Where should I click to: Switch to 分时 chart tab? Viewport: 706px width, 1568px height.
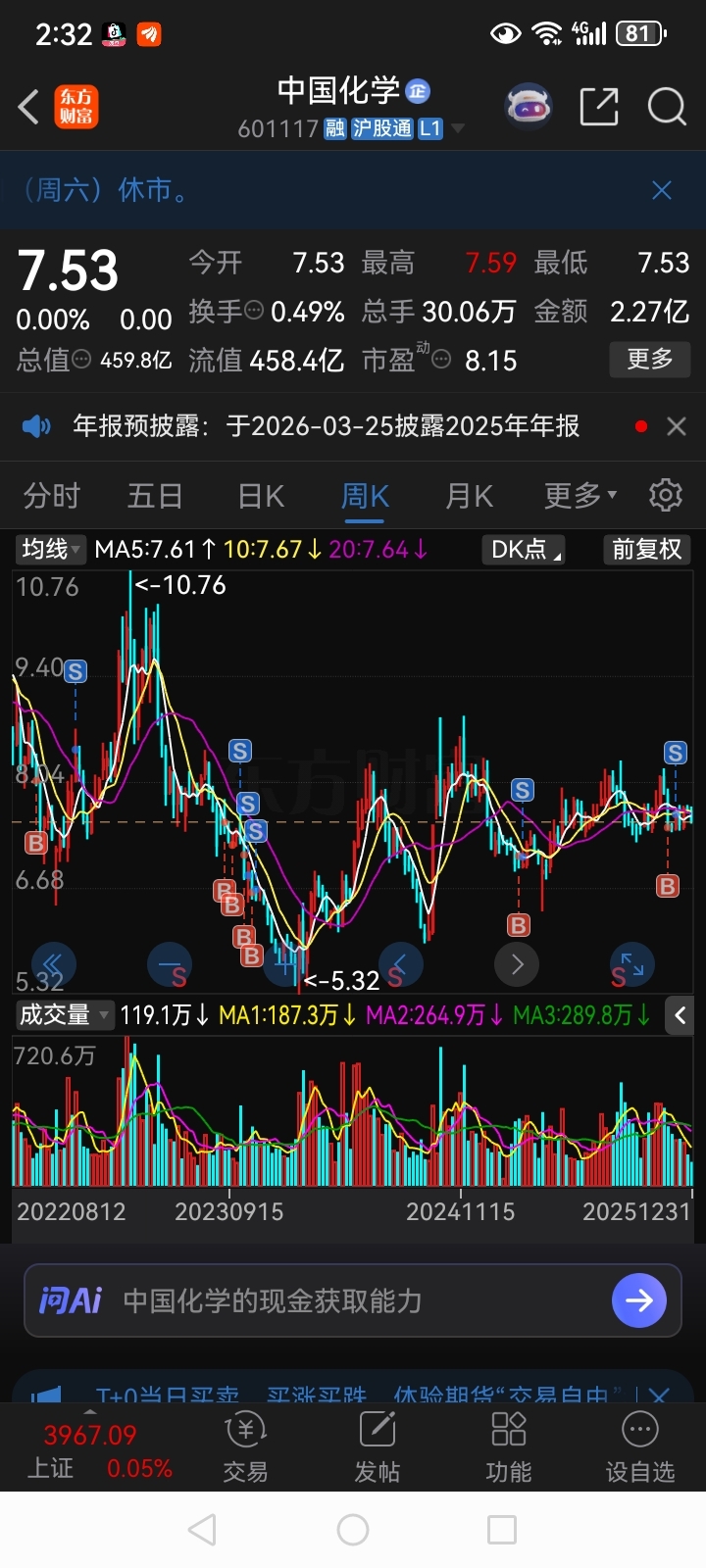click(51, 496)
